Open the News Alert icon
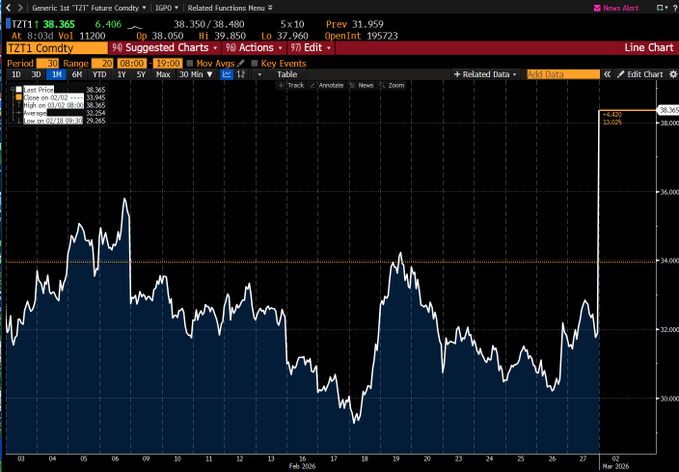Screen dimensions: 679x472 point(597,7)
